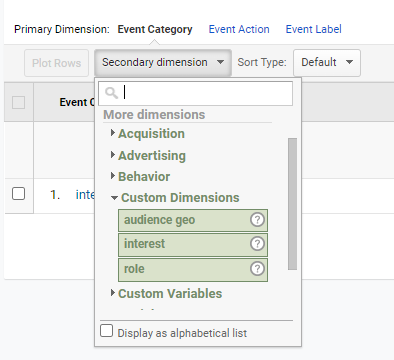
Task: Expand the Behavior group
Action: (140, 177)
